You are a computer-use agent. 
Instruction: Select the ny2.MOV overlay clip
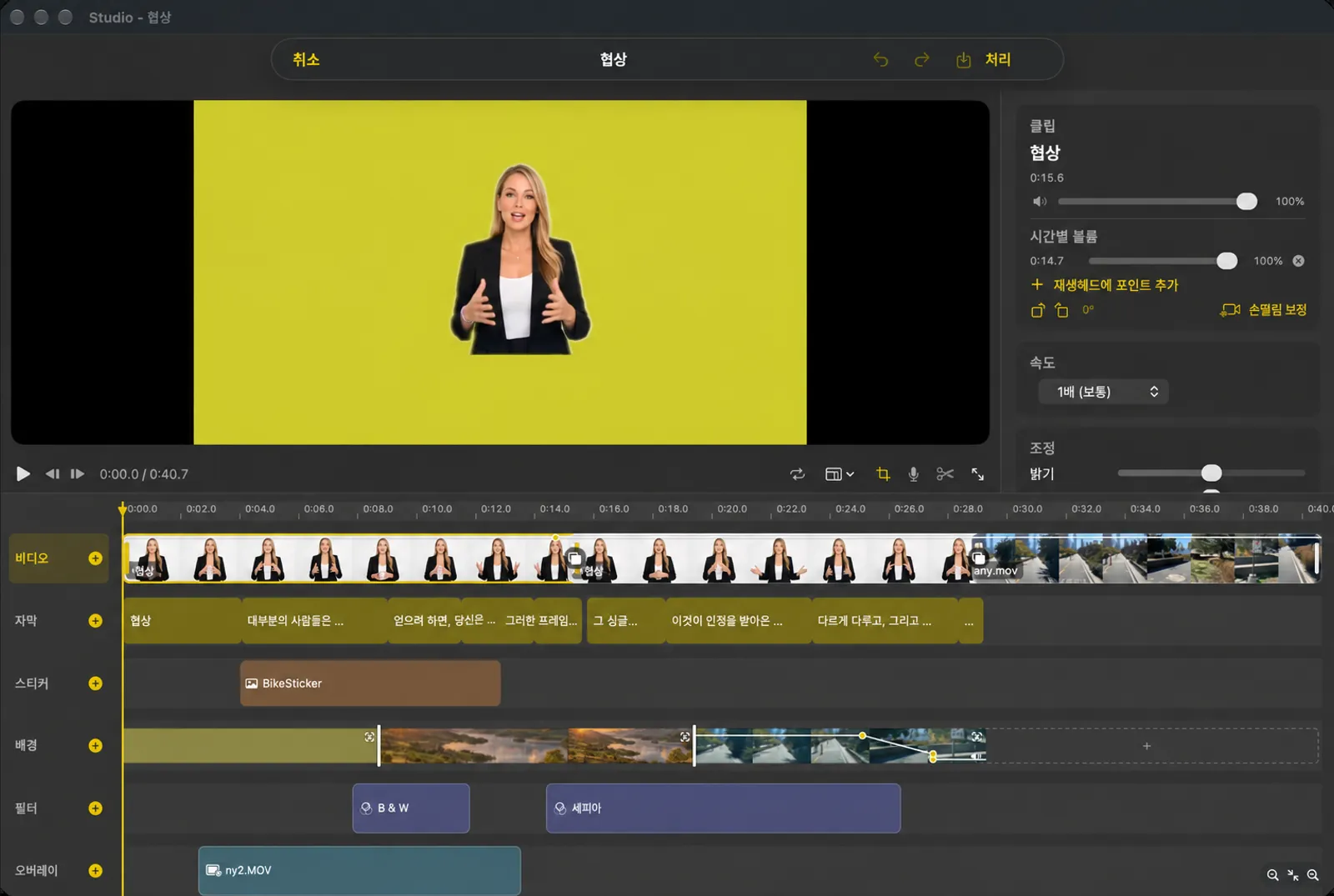coord(359,870)
